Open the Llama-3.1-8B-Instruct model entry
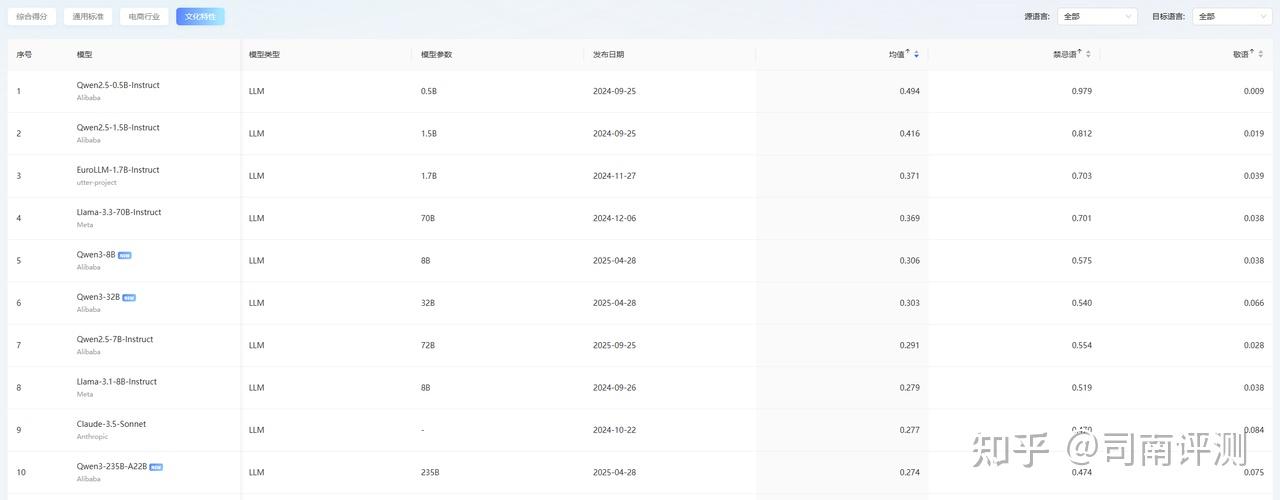This screenshot has height=500, width=1280. 116,381
